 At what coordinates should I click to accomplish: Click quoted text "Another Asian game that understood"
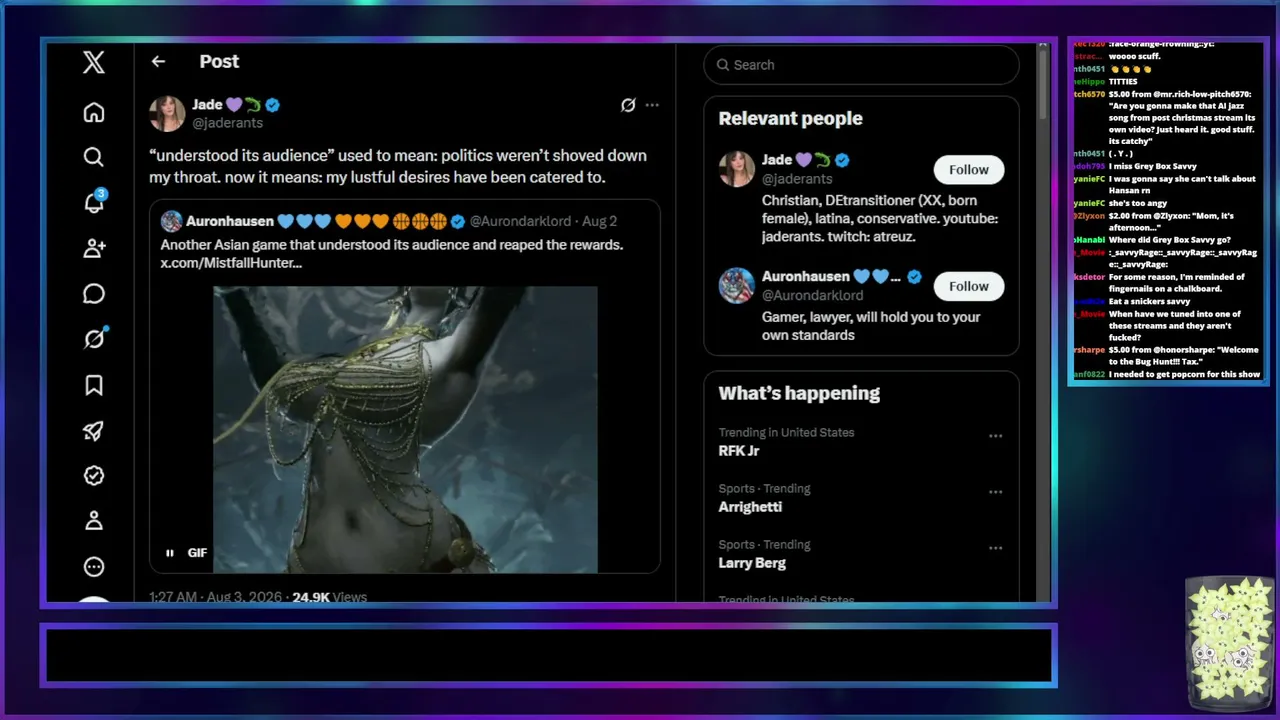[392, 245]
